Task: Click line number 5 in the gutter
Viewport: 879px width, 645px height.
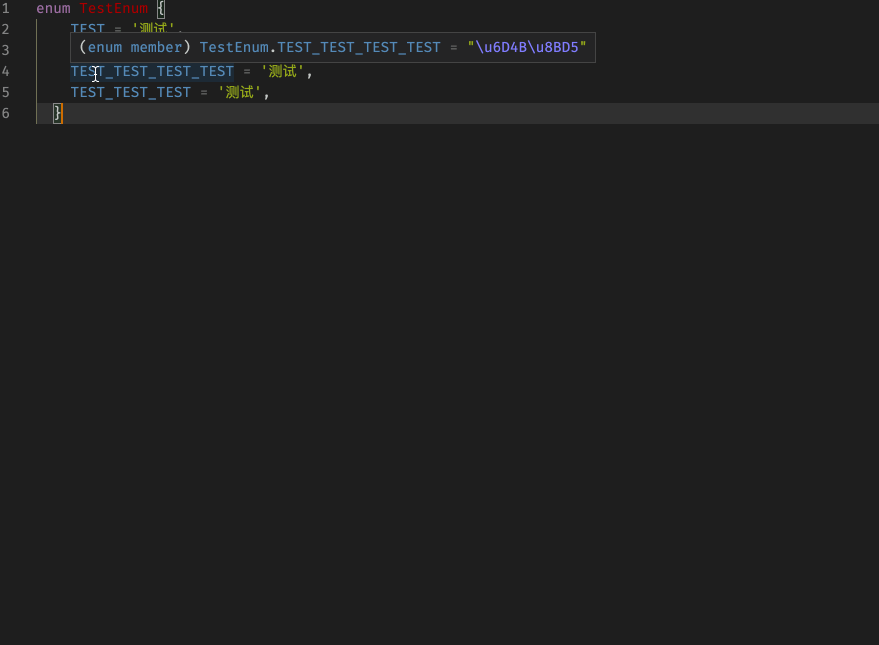Action: (6, 92)
